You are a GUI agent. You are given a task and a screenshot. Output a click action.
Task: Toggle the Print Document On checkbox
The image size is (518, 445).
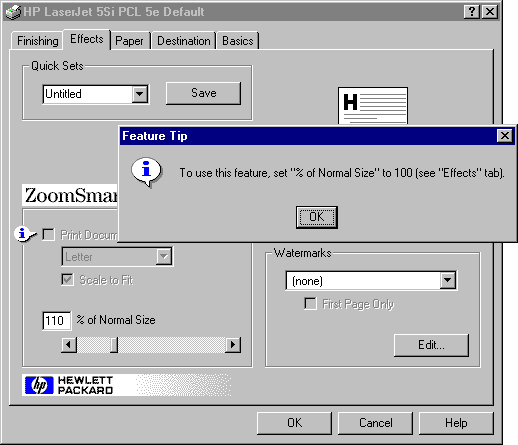tap(49, 234)
